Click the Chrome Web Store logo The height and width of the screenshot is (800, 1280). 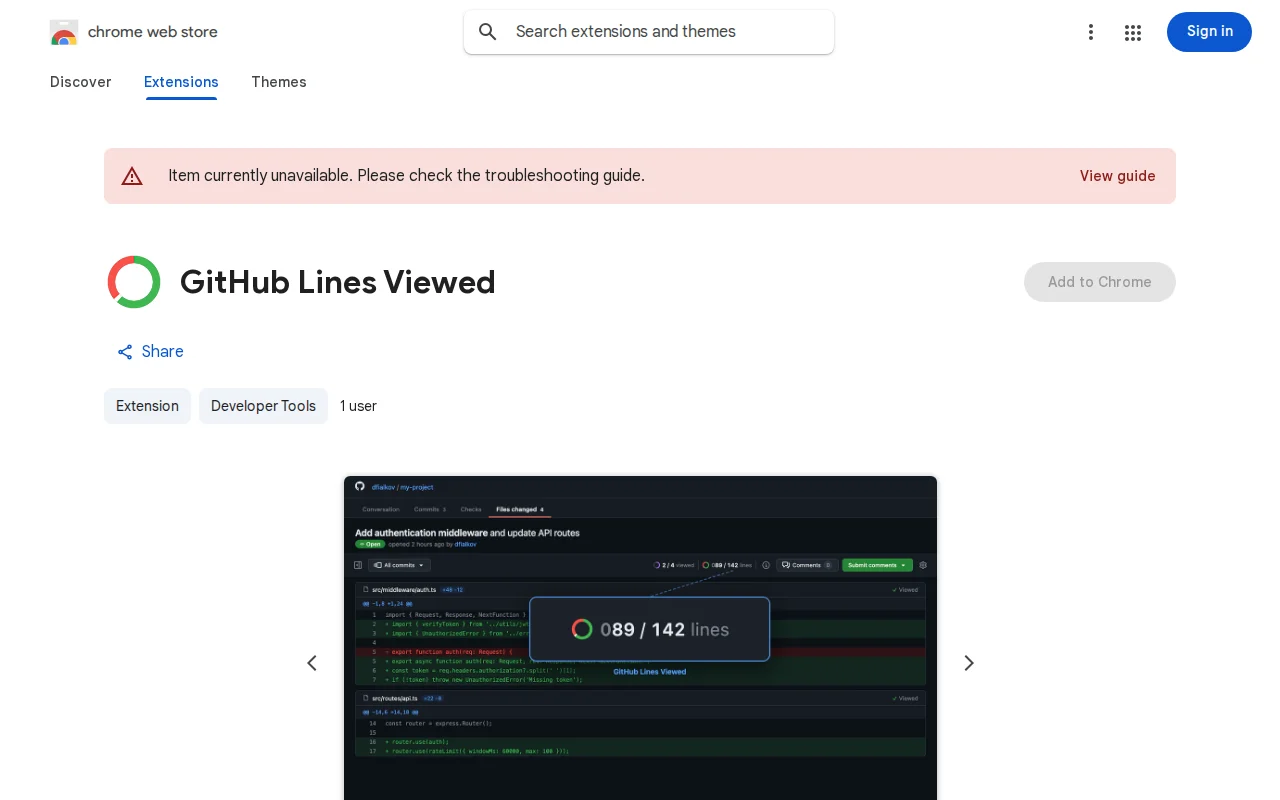[x=64, y=32]
